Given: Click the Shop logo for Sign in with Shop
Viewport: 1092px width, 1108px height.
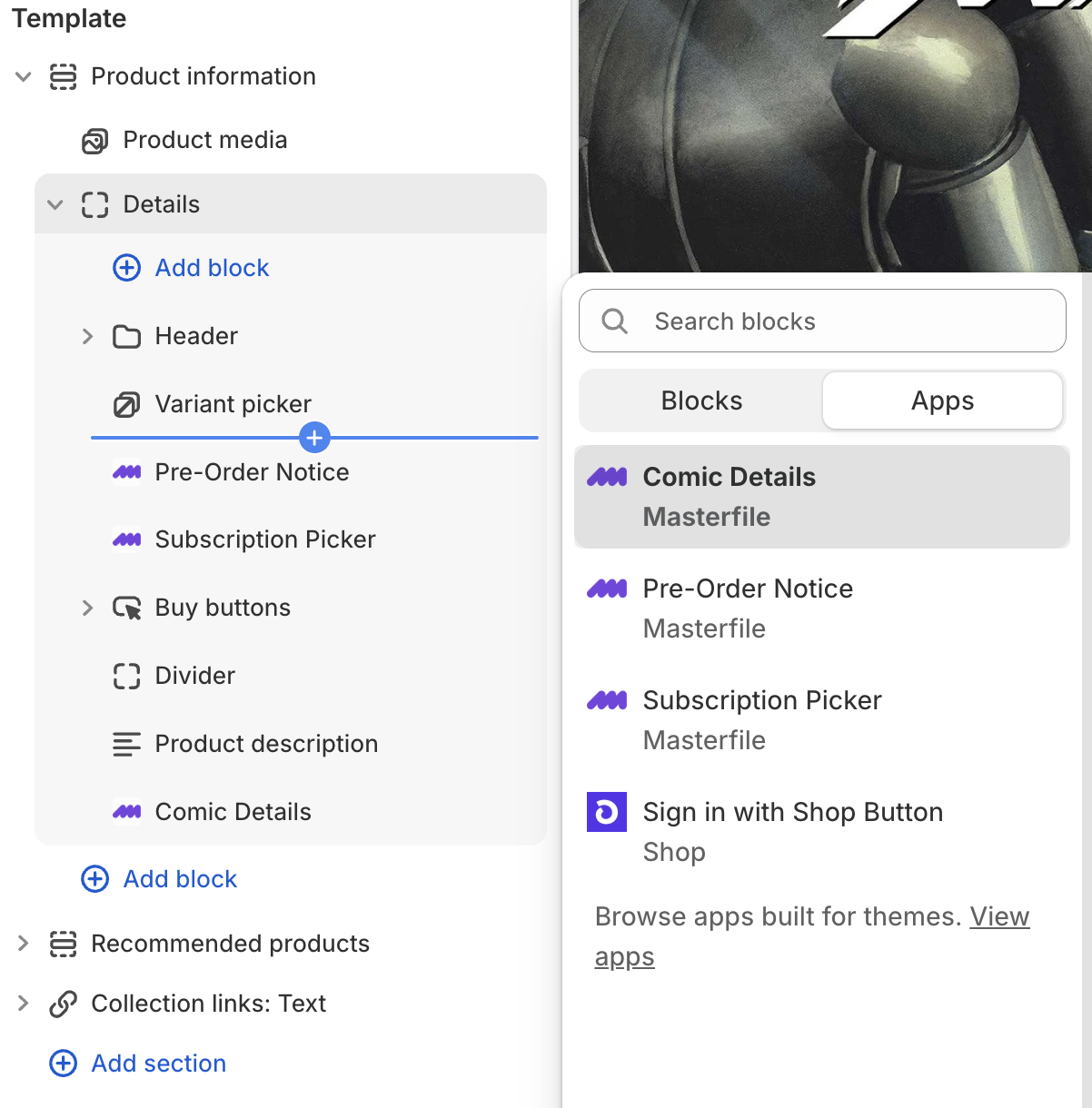Looking at the screenshot, I should (607, 812).
